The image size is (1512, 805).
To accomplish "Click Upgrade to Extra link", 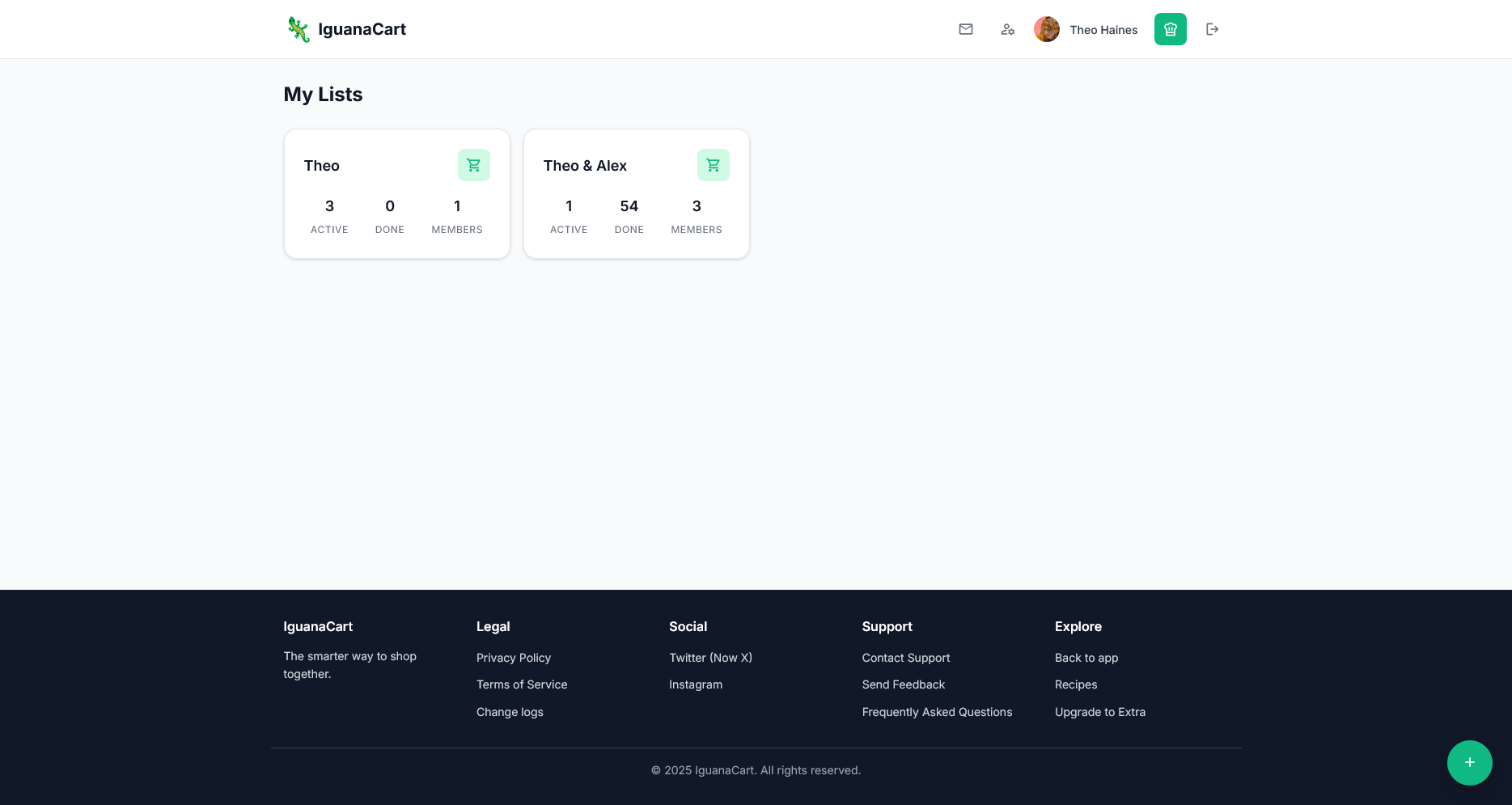I will (x=1099, y=712).
